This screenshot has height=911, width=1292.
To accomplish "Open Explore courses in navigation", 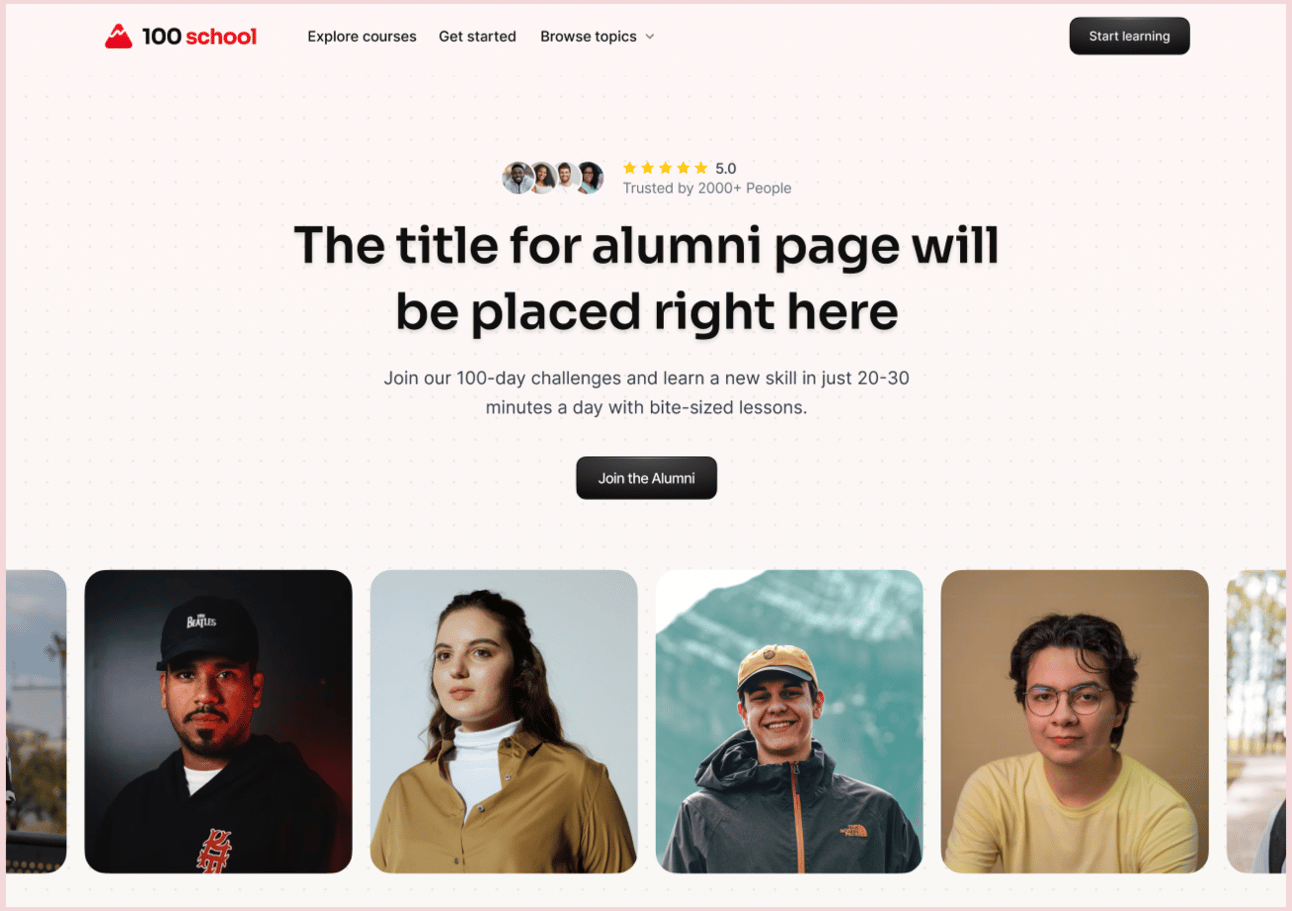I will click(x=362, y=36).
